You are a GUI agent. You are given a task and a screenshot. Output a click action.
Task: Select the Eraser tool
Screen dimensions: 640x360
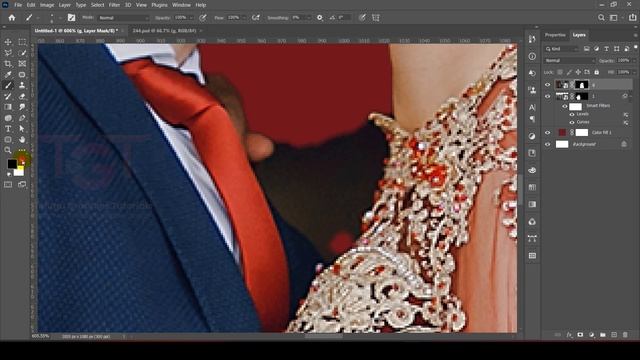[22, 96]
